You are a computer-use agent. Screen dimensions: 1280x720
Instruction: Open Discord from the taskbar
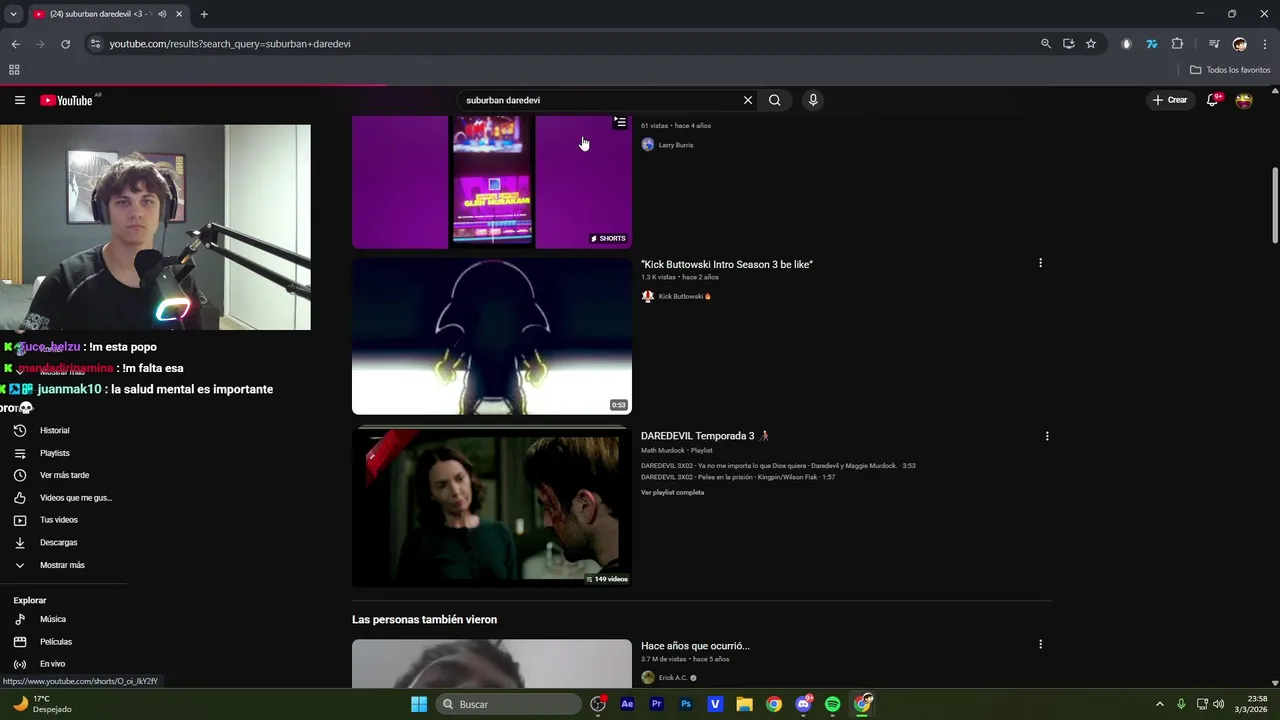click(x=803, y=704)
